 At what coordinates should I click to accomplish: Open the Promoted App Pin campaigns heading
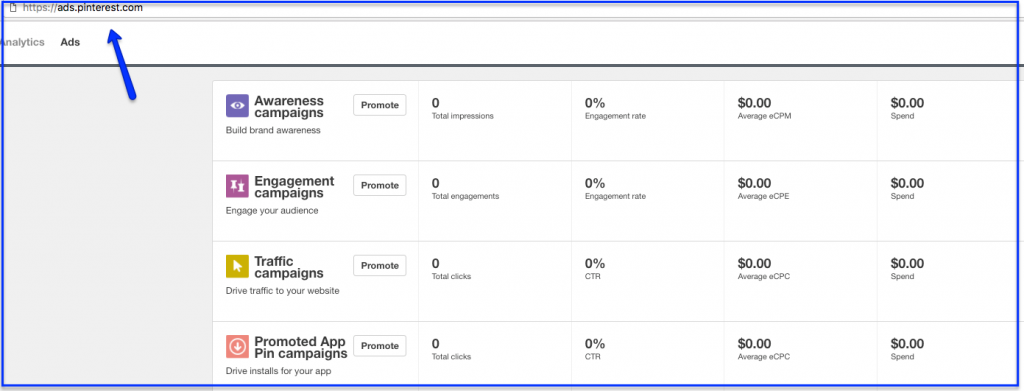300,347
